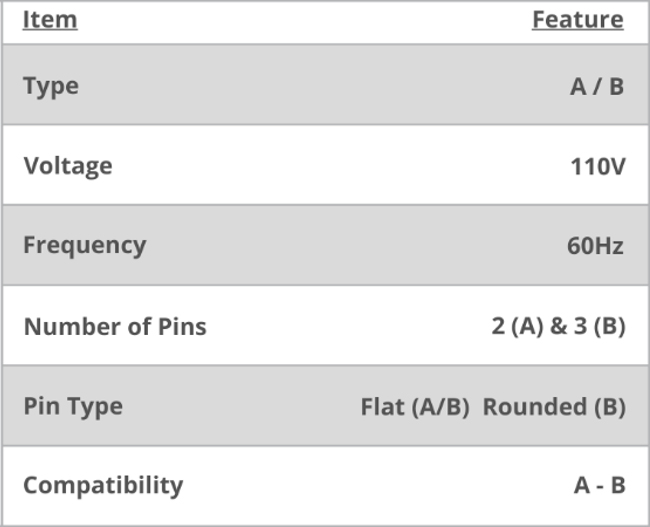Click empty middle of Compatibility row

click(377, 486)
